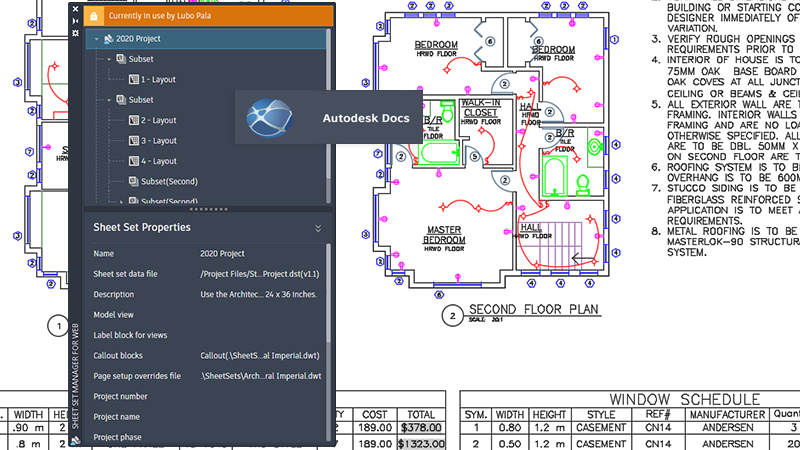Click the sheet set icon at the palette's bottom corner
This screenshot has width=800, height=450.
pos(76,441)
